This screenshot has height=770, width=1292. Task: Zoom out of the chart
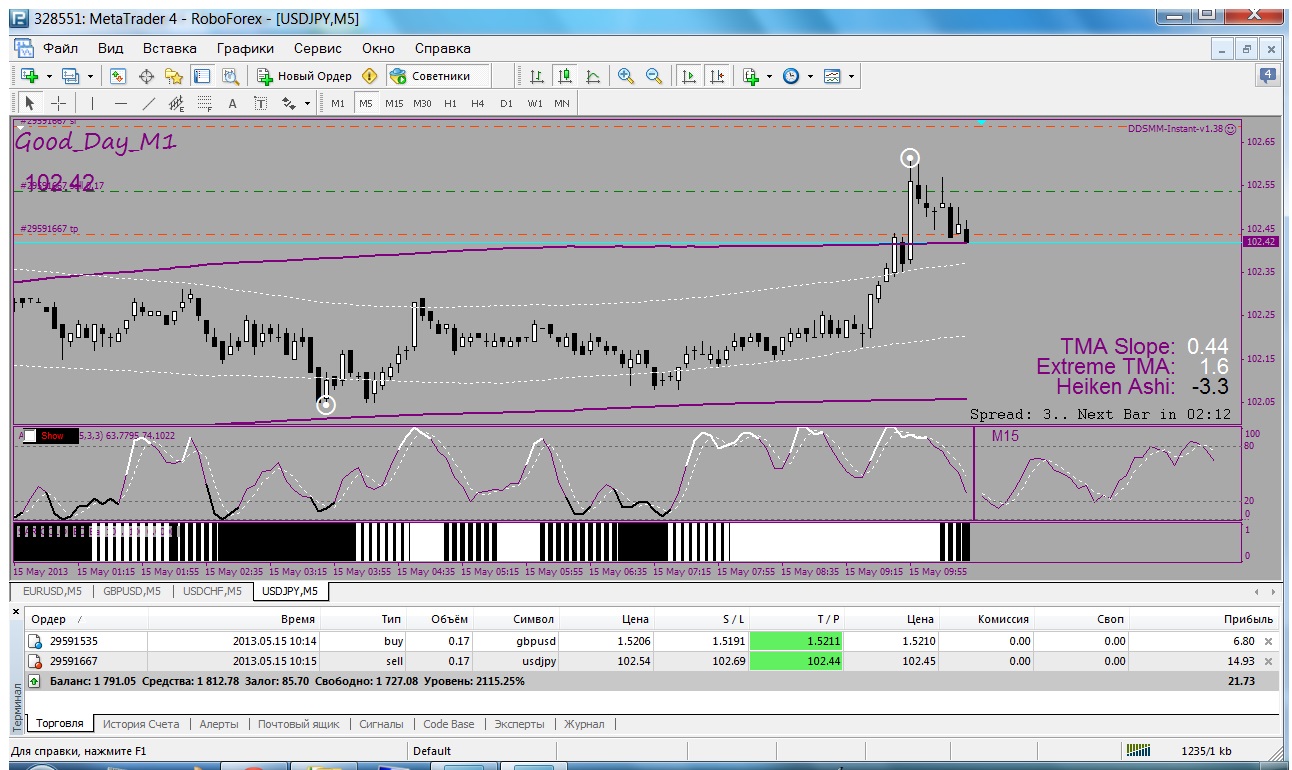tap(654, 76)
